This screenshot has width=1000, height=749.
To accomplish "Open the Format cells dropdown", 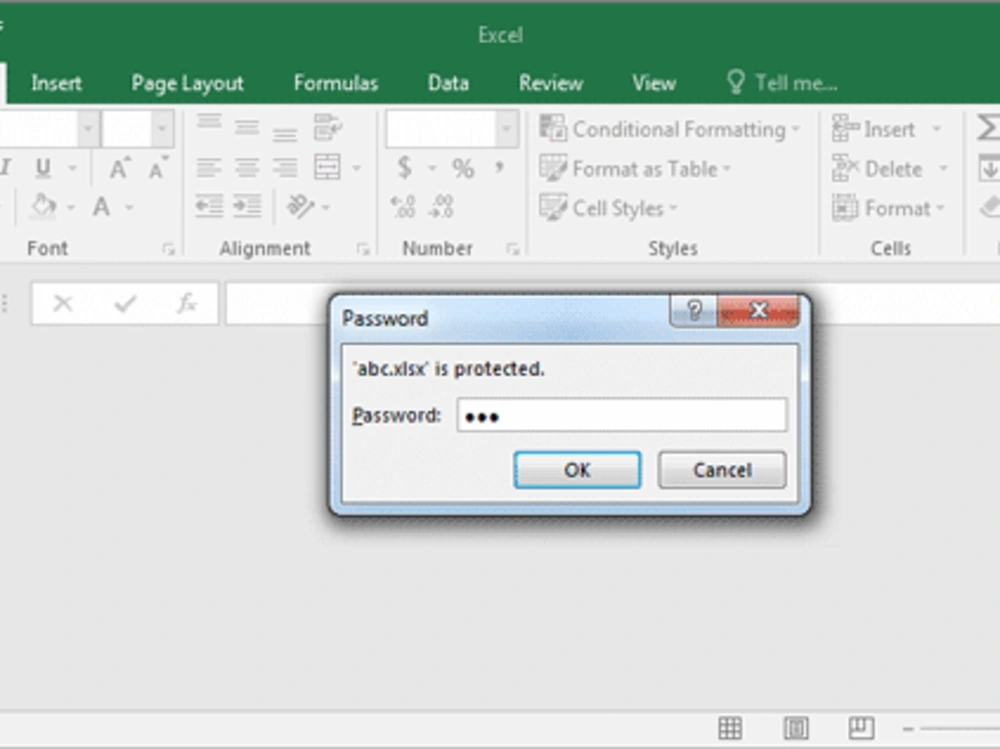I will [x=888, y=209].
